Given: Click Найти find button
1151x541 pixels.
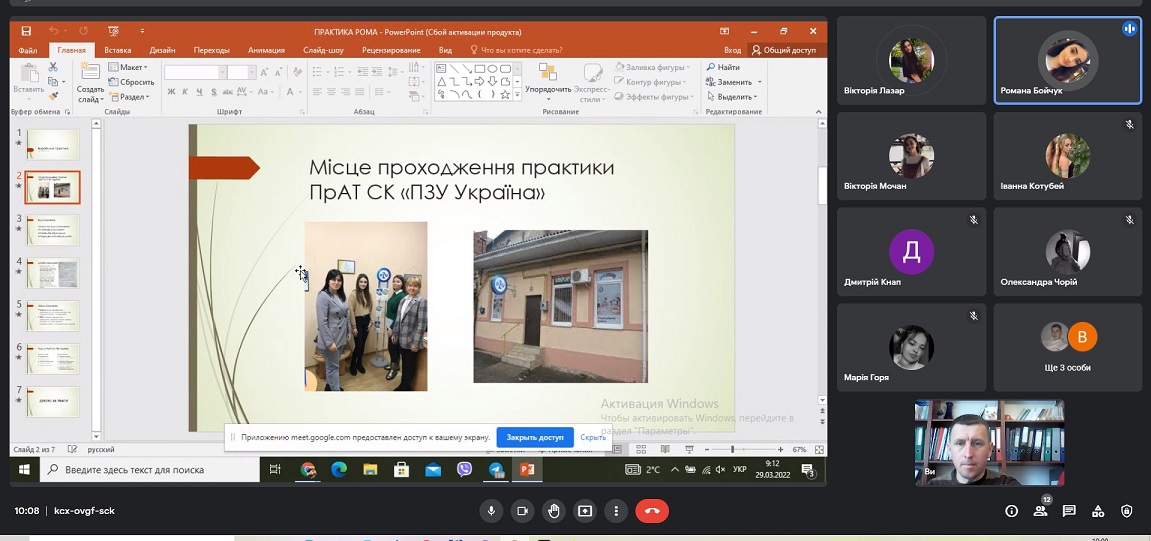Looking at the screenshot, I should pyautogui.click(x=723, y=68).
